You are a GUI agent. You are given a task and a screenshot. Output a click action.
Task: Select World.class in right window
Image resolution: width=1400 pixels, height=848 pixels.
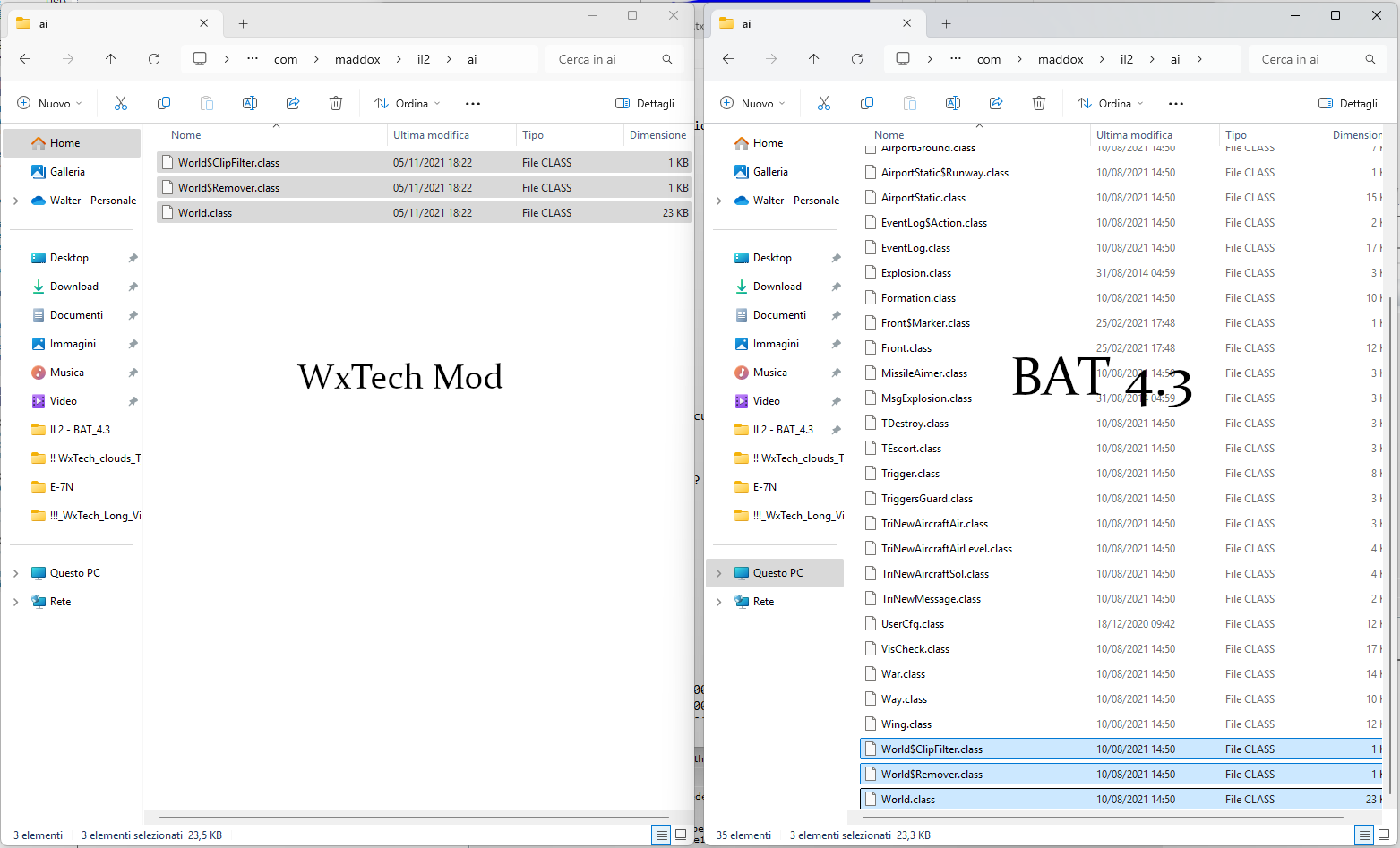(x=1121, y=800)
